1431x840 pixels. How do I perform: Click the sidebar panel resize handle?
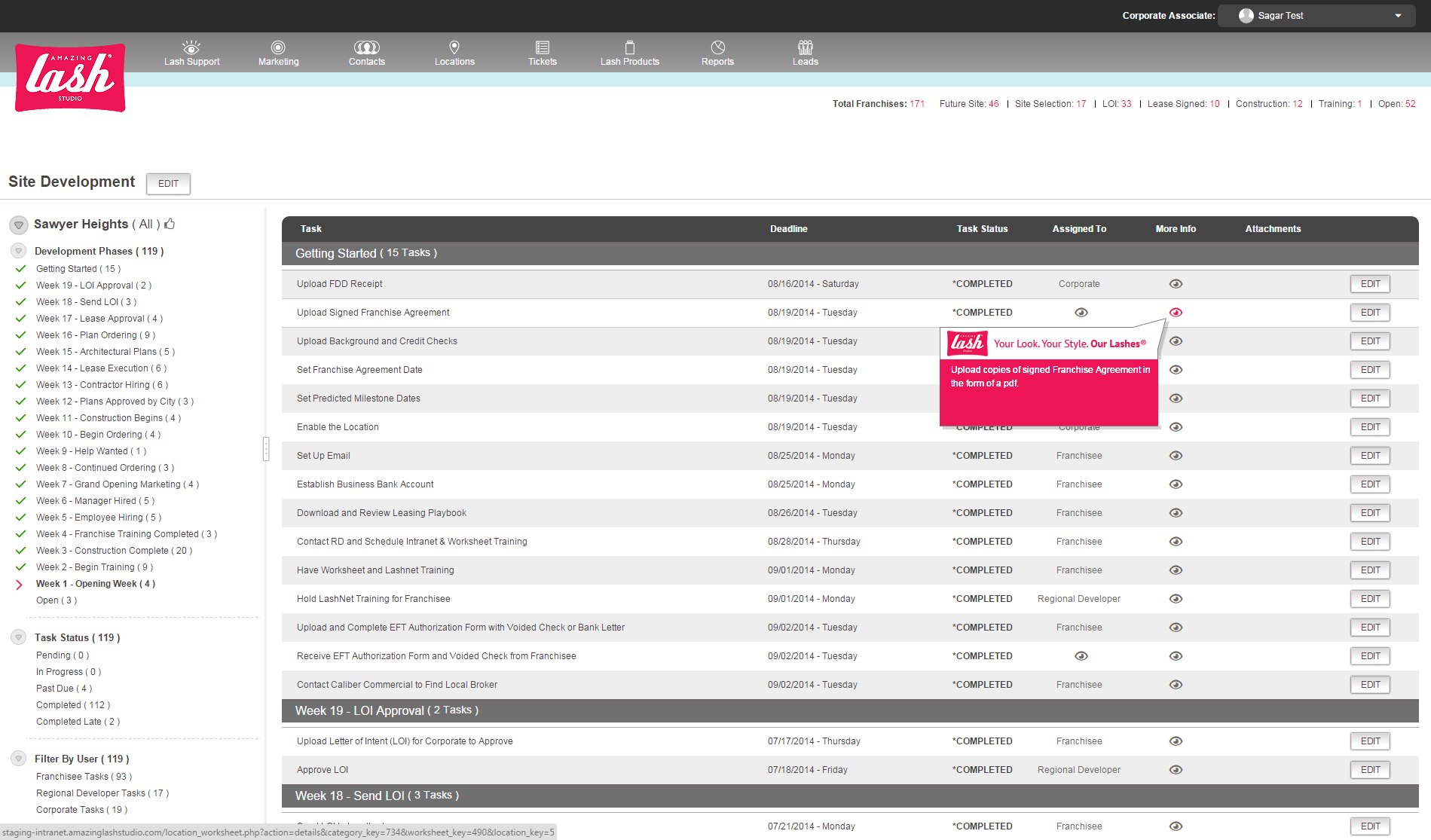click(x=266, y=449)
